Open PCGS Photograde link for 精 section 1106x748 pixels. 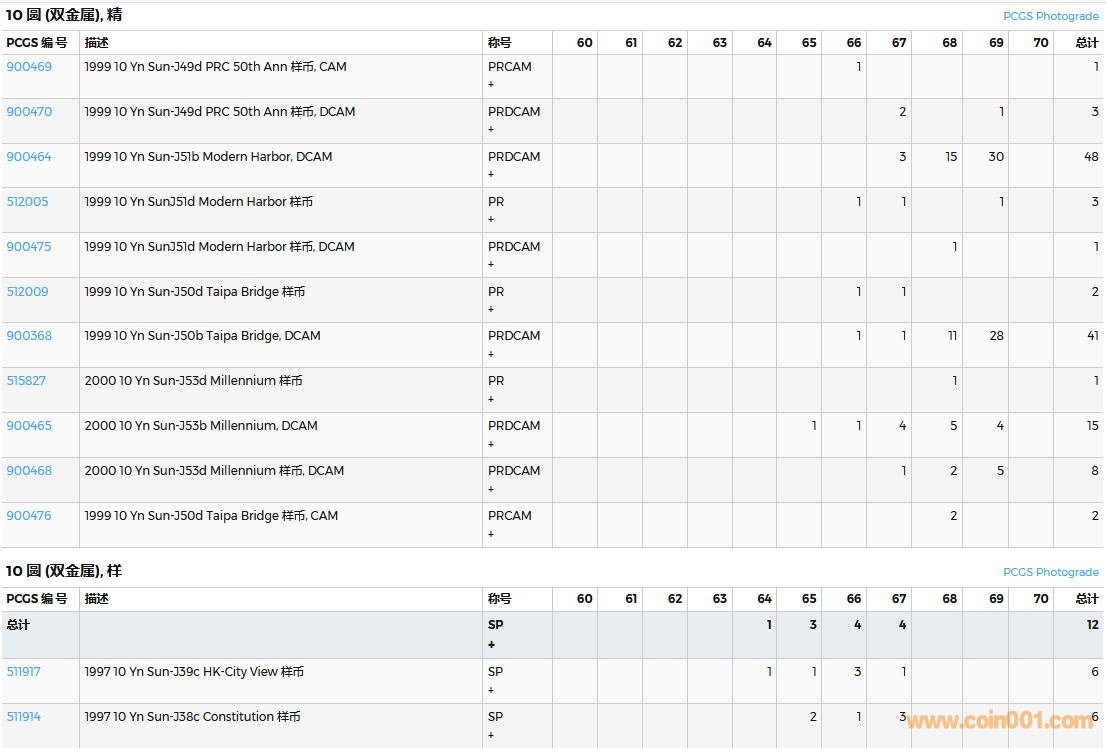1050,16
